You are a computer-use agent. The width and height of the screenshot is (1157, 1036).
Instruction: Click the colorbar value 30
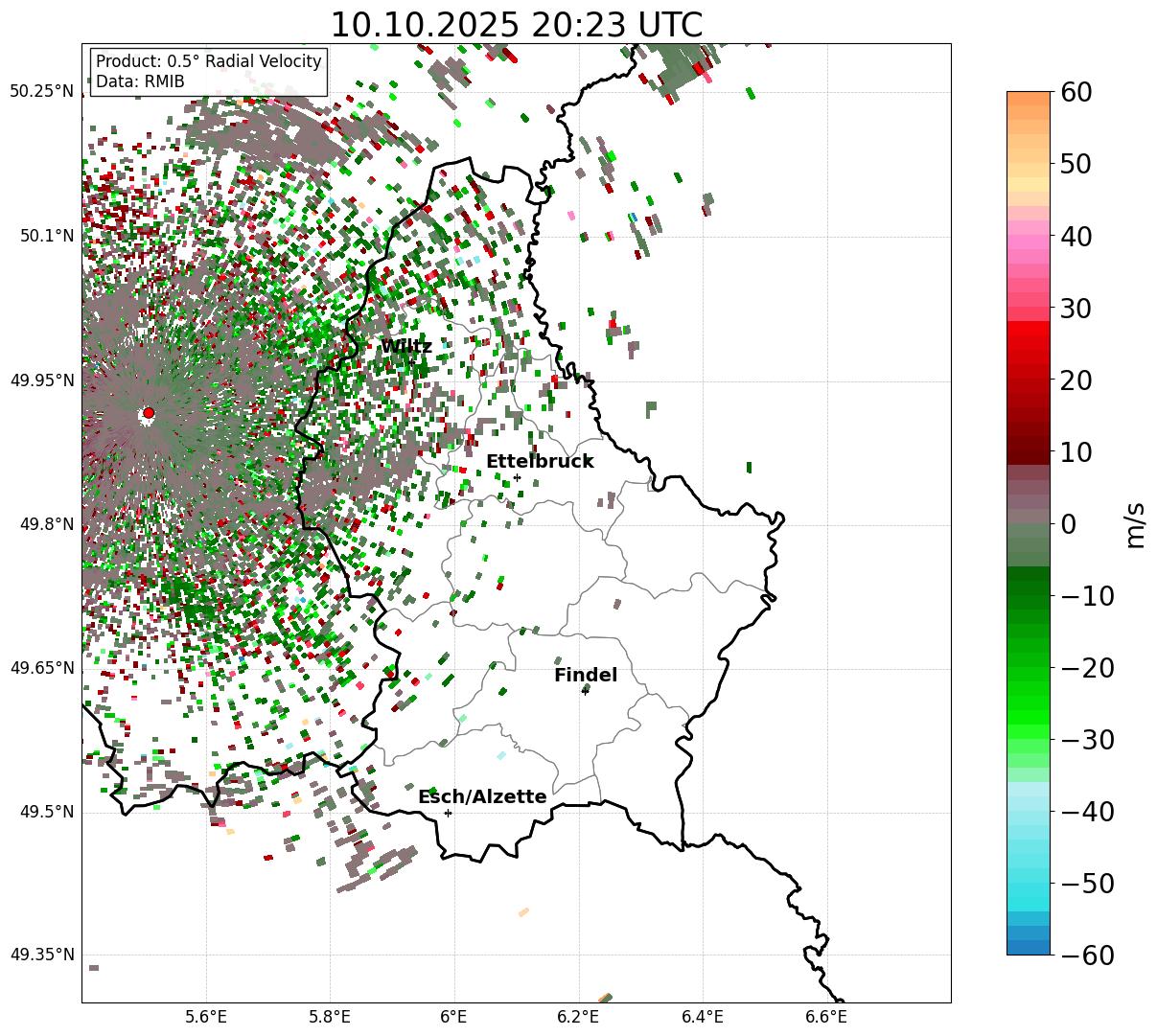click(x=1075, y=308)
